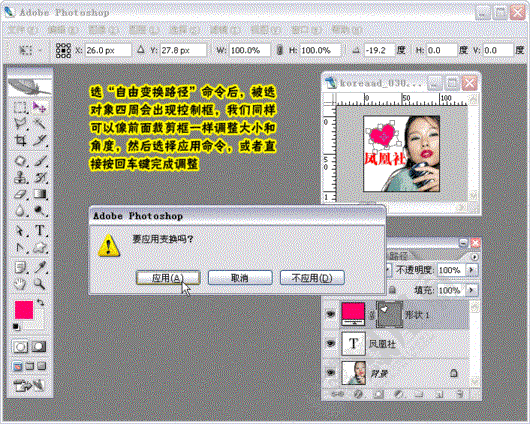Click 形状 1 layer red fill thumbnail

[353, 314]
